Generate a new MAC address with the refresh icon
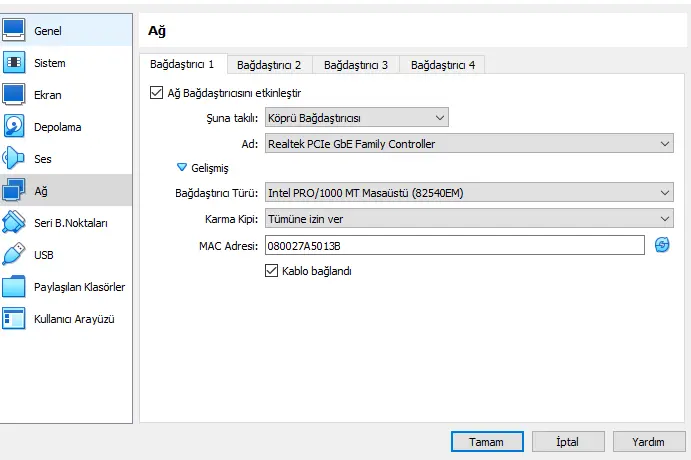 coord(662,245)
